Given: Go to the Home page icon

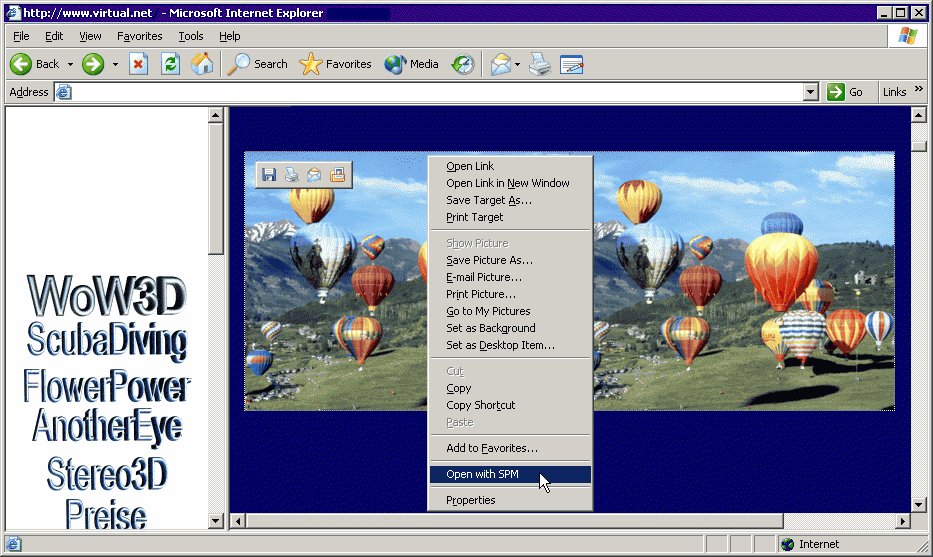Looking at the screenshot, I should (x=202, y=64).
